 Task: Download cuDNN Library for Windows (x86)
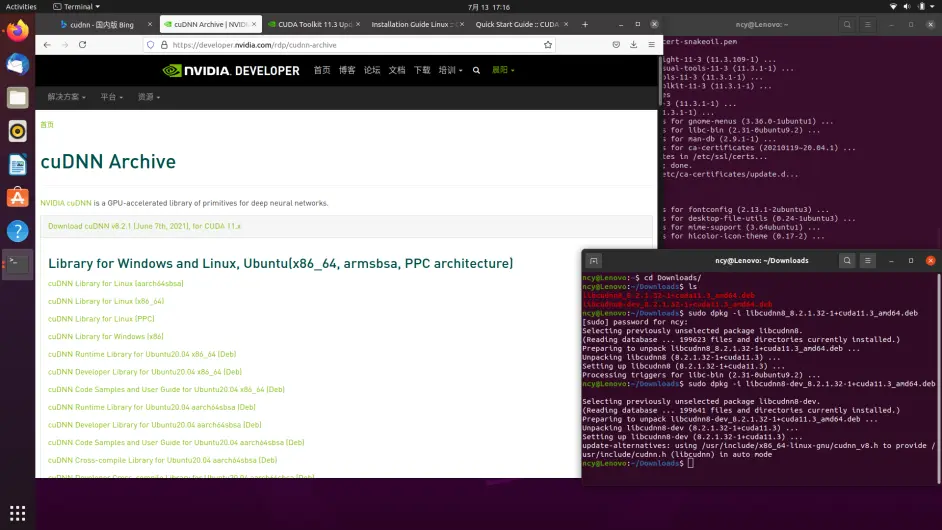tap(106, 337)
